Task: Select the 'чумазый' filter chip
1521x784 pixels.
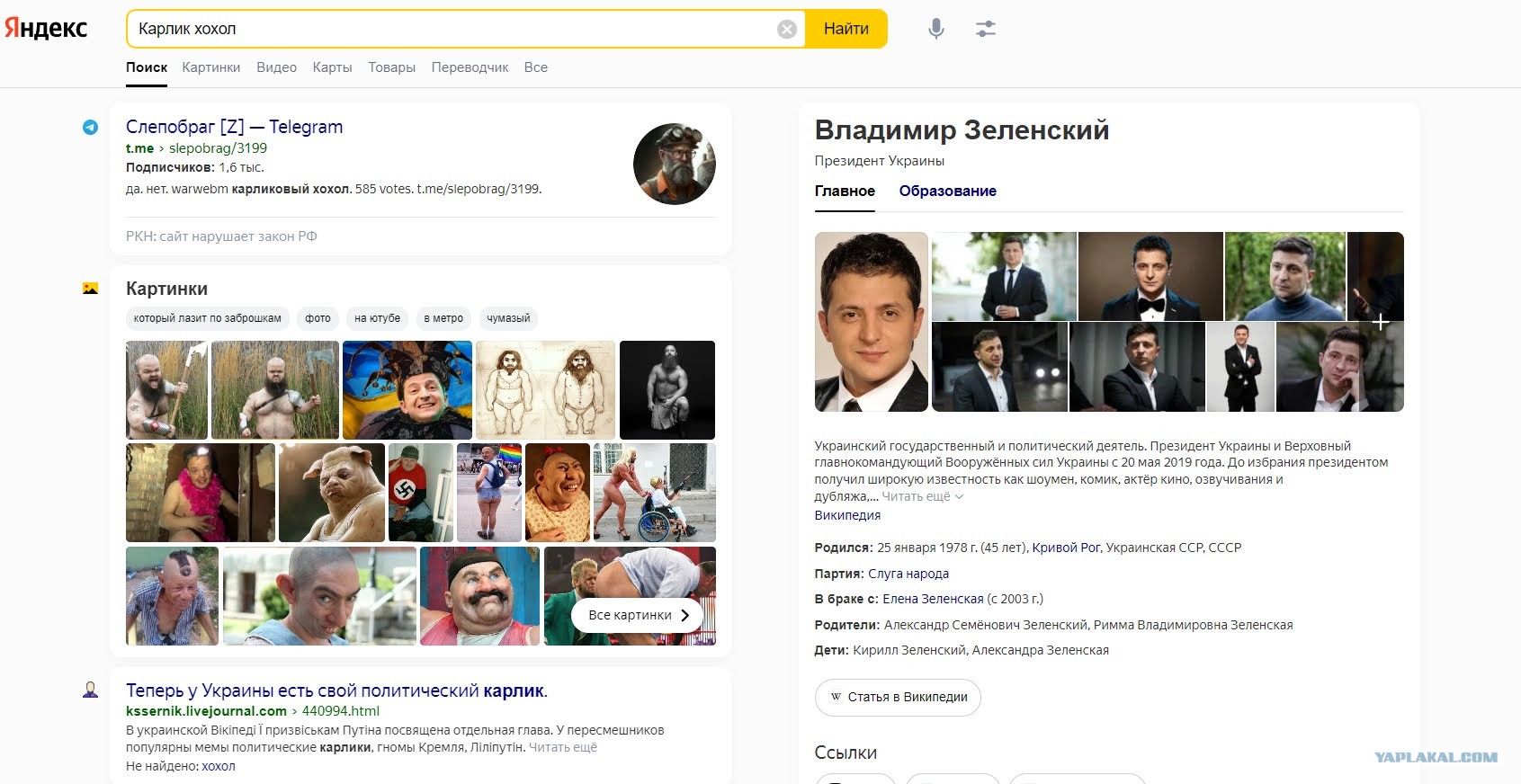Action: click(x=508, y=318)
